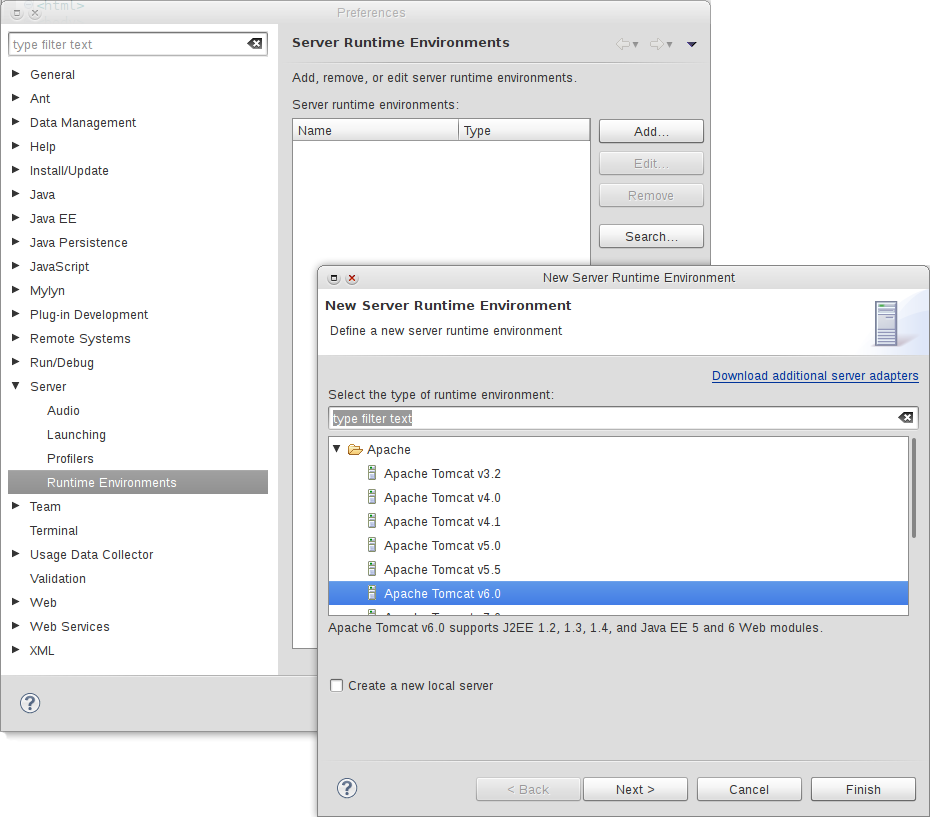Click the Apache folder icon
The width and height of the screenshot is (930, 817).
pos(355,450)
